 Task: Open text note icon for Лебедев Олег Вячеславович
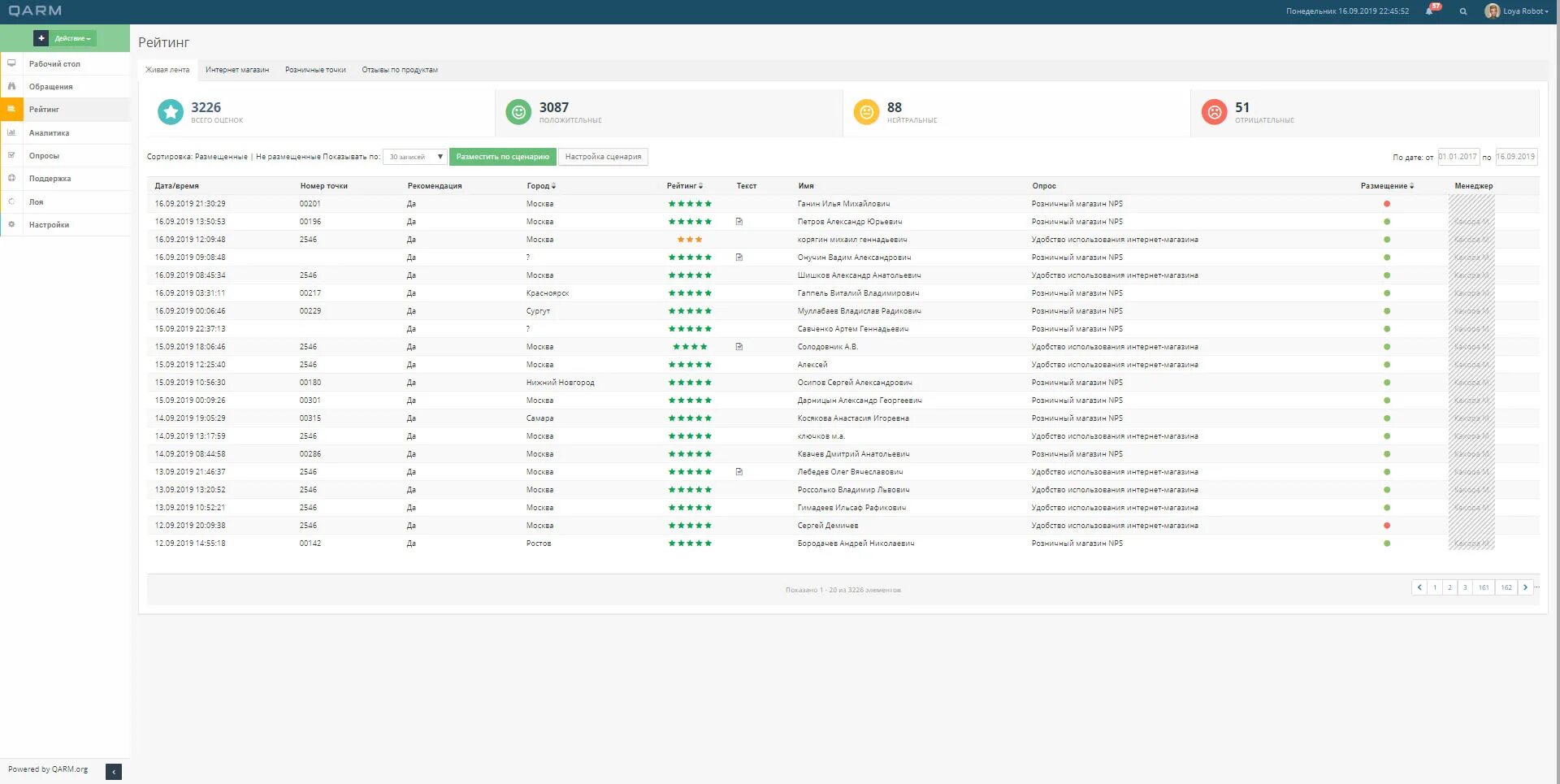[739, 471]
